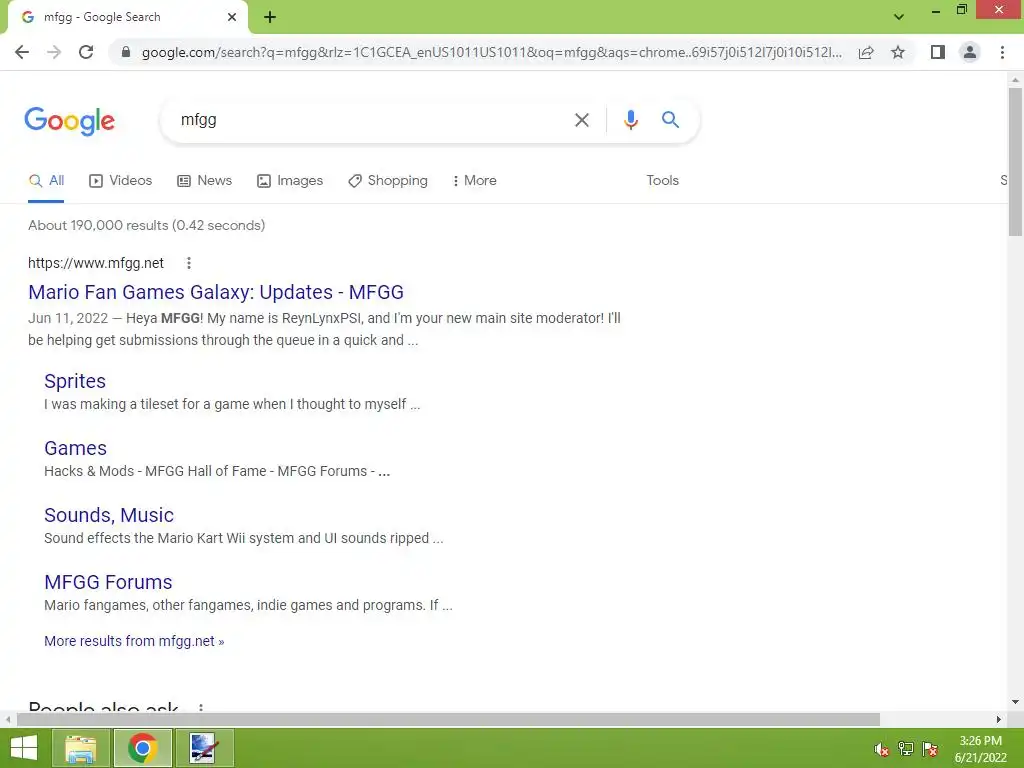Submit search with magnifying glass icon
This screenshot has height=768, width=1024.
(670, 120)
